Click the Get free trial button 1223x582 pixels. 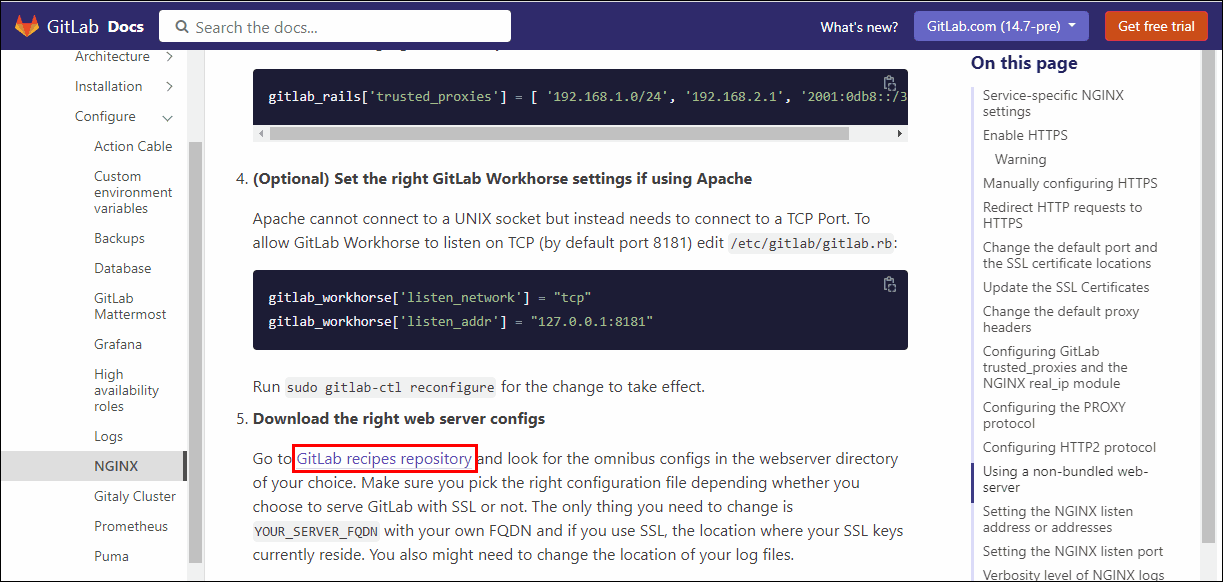[1156, 27]
